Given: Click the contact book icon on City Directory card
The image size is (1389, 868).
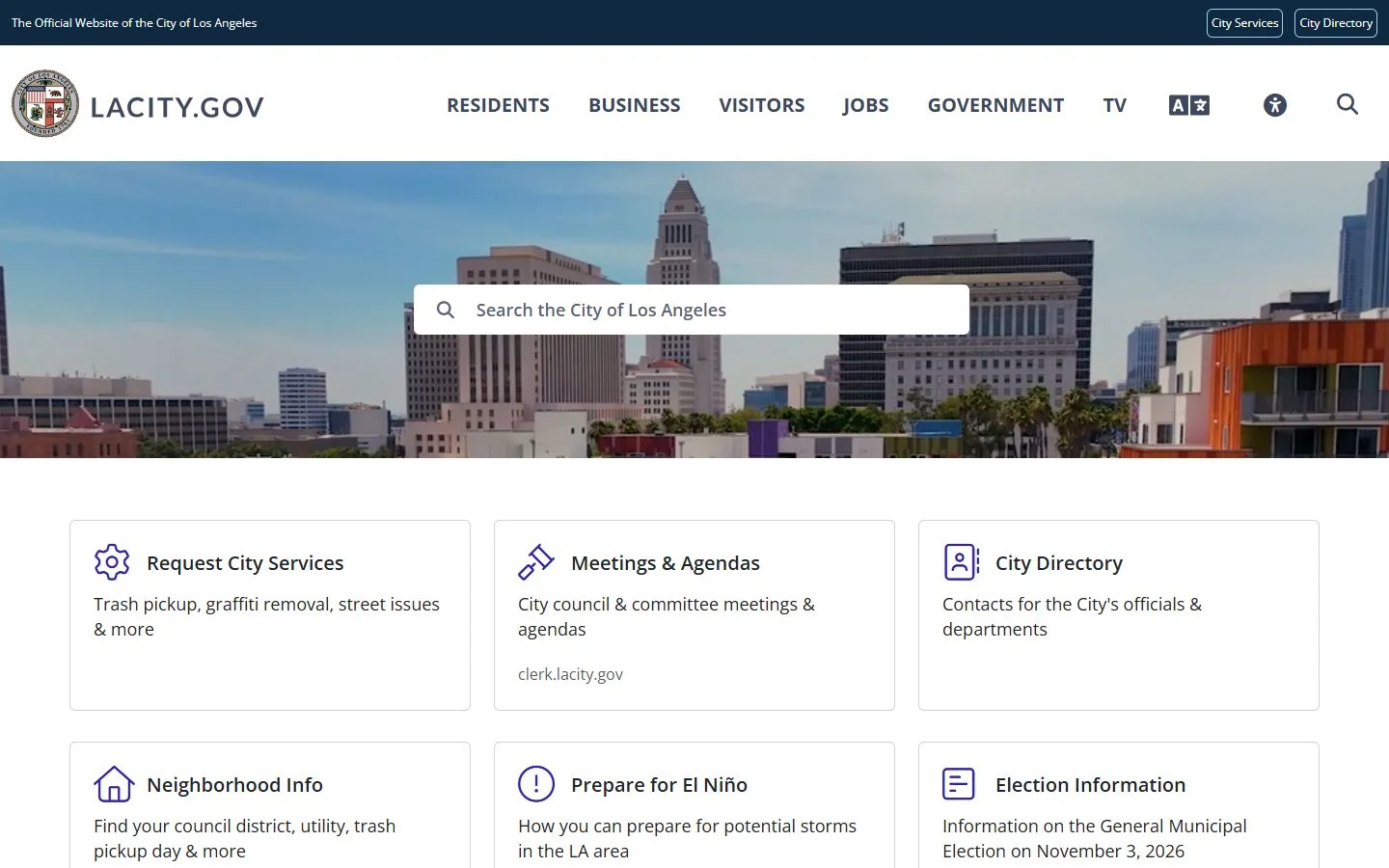Looking at the screenshot, I should pyautogui.click(x=961, y=562).
